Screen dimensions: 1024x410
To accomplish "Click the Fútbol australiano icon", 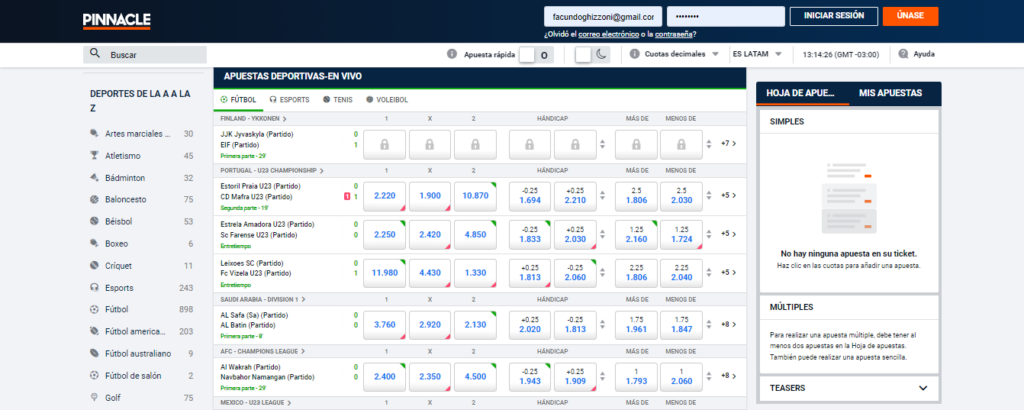I will click(94, 353).
